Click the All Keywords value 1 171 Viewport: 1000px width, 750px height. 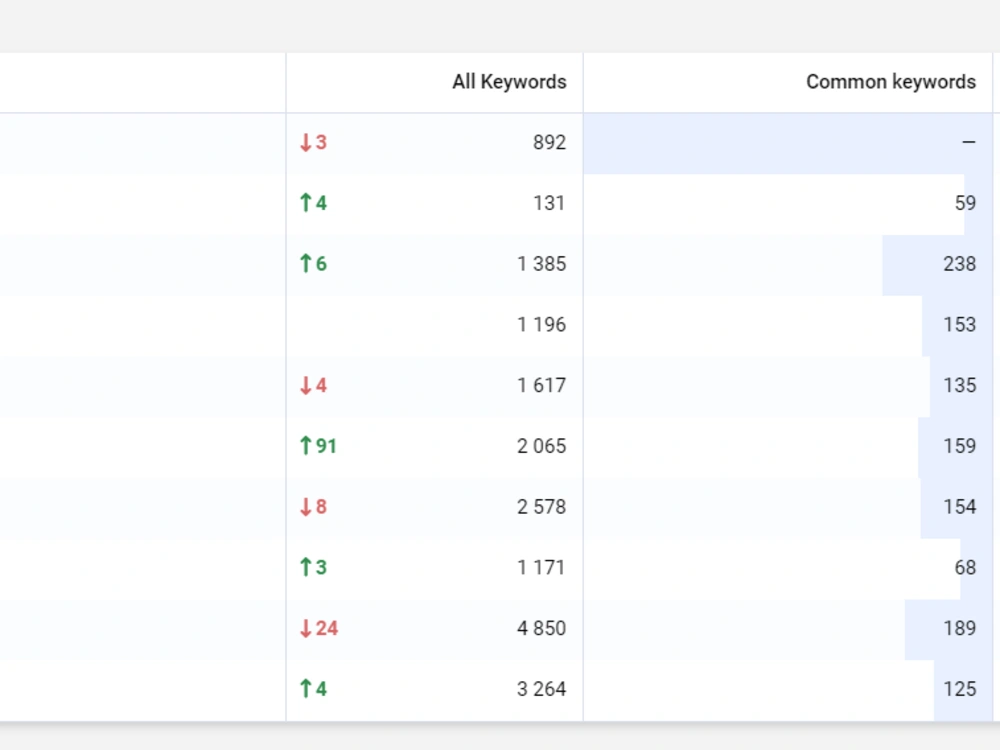541,567
